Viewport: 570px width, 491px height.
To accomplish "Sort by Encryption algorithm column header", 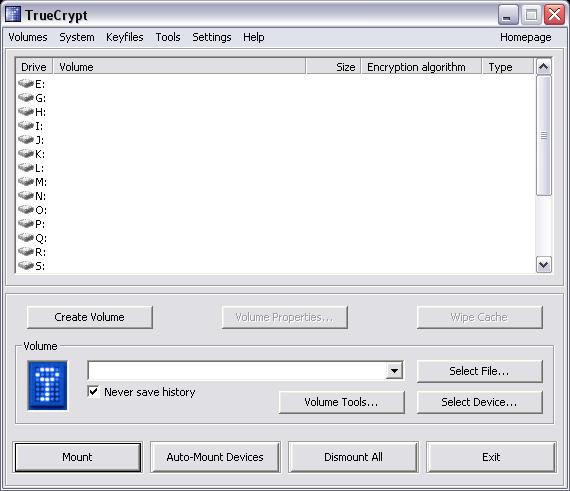I will [421, 67].
